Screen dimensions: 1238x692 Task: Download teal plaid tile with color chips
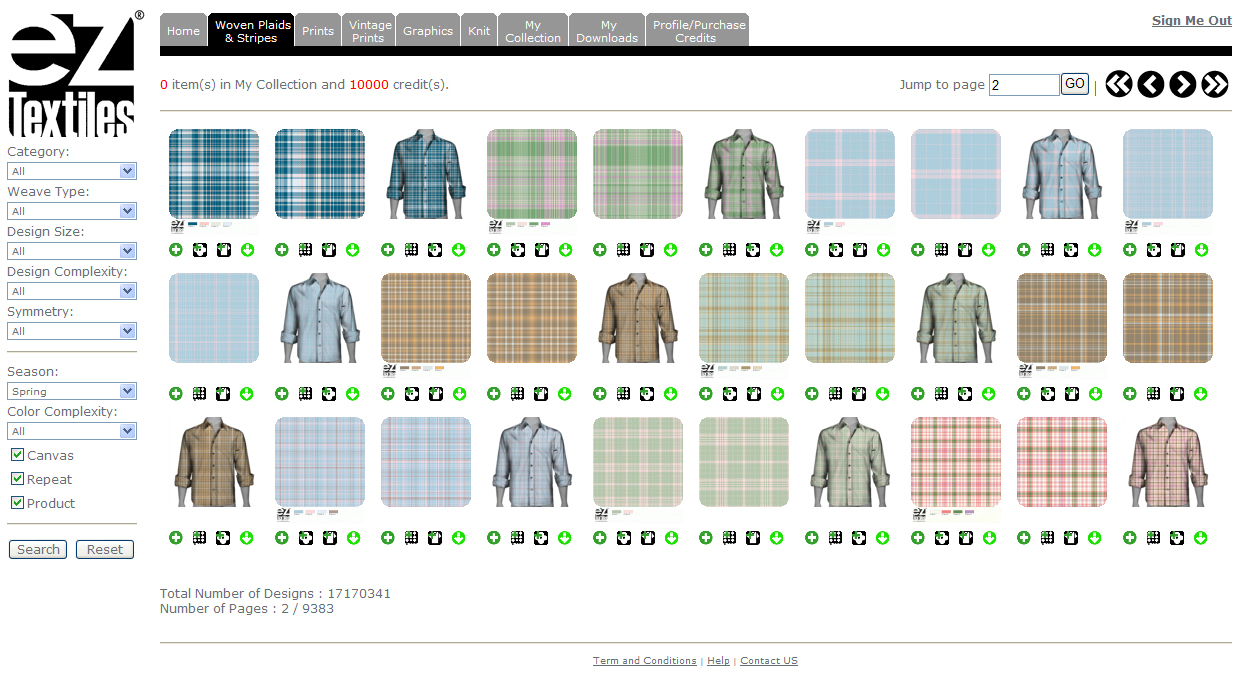247,250
